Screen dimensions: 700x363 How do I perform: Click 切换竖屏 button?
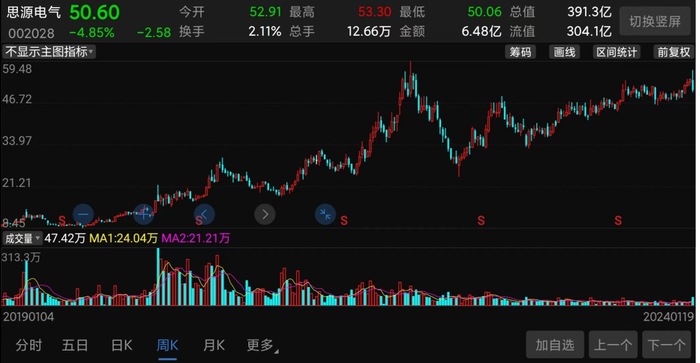pyautogui.click(x=655, y=21)
